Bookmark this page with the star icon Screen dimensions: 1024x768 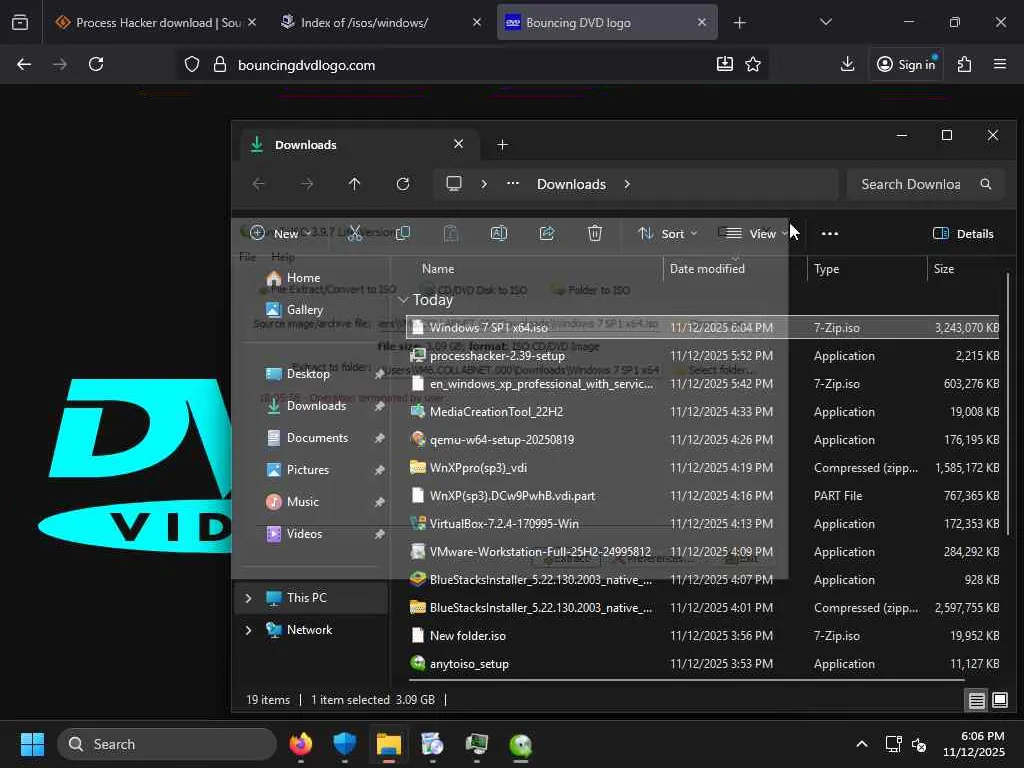point(753,64)
